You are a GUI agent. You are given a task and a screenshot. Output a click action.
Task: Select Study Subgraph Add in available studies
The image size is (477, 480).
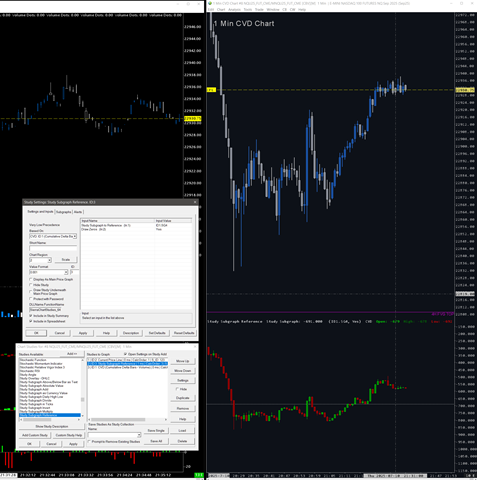click(x=34, y=389)
